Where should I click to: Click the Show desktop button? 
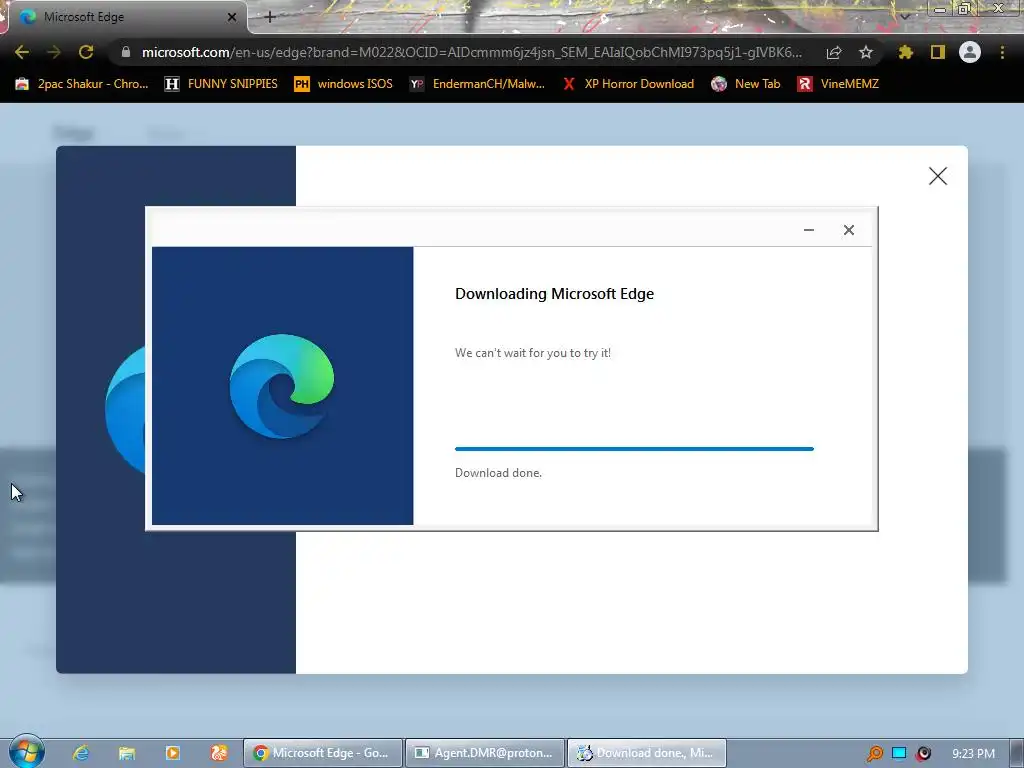click(x=1016, y=753)
